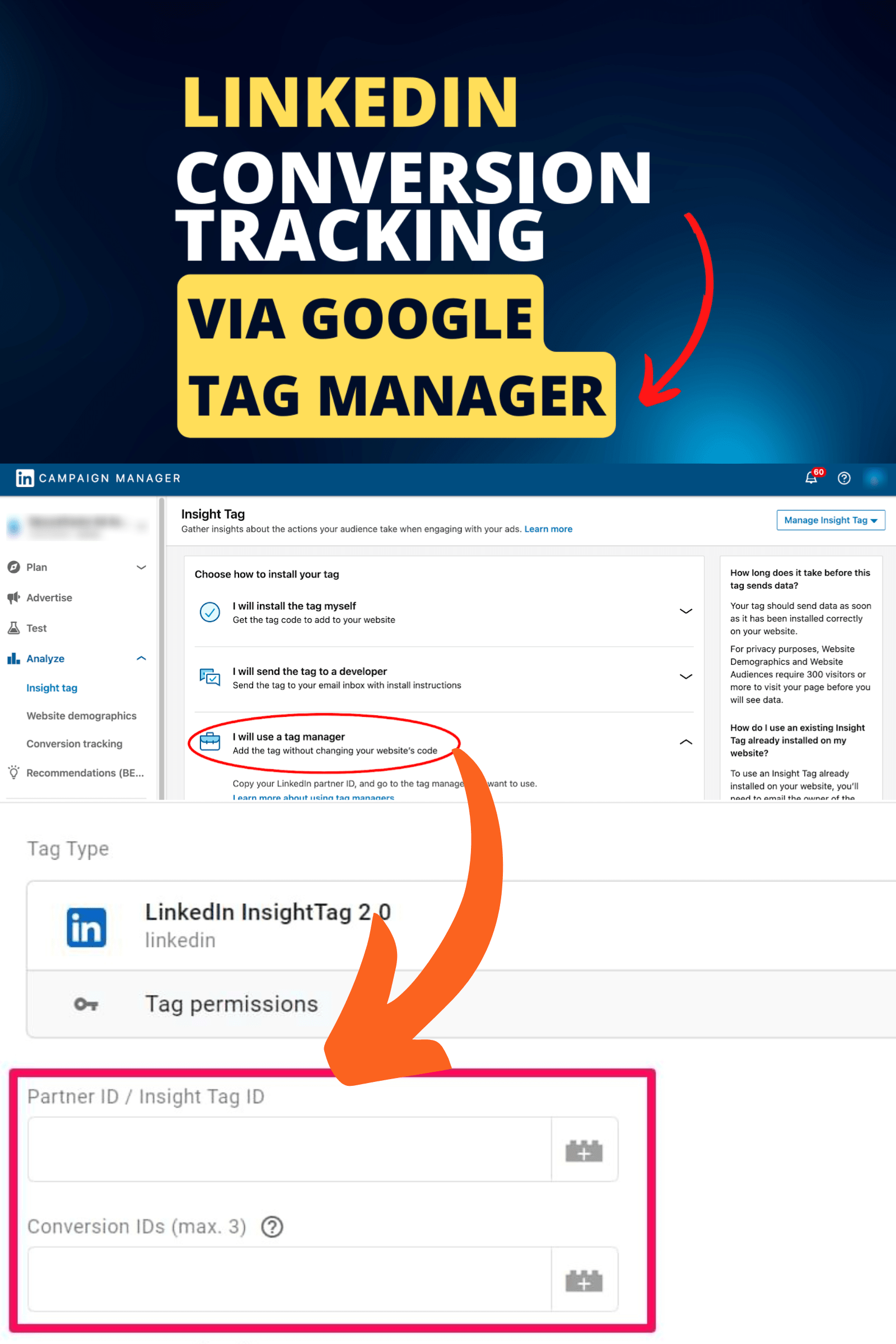Click 'How long does it take before this tag sends data?'
Screen dimensions: 896x1344
pyautogui.click(x=800, y=579)
